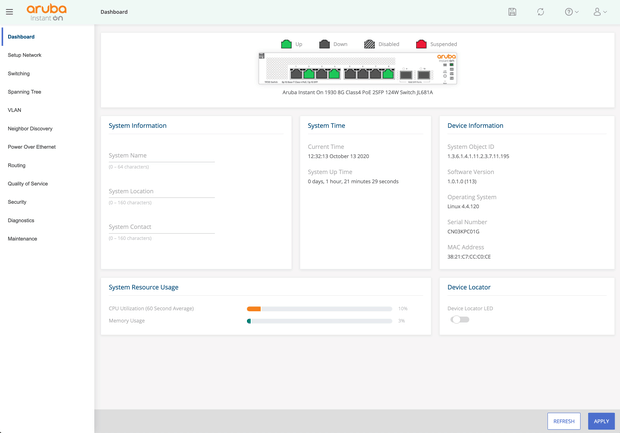Click the serial number CN03KPC01G
Viewport: 620px width, 433px height.
(x=463, y=232)
